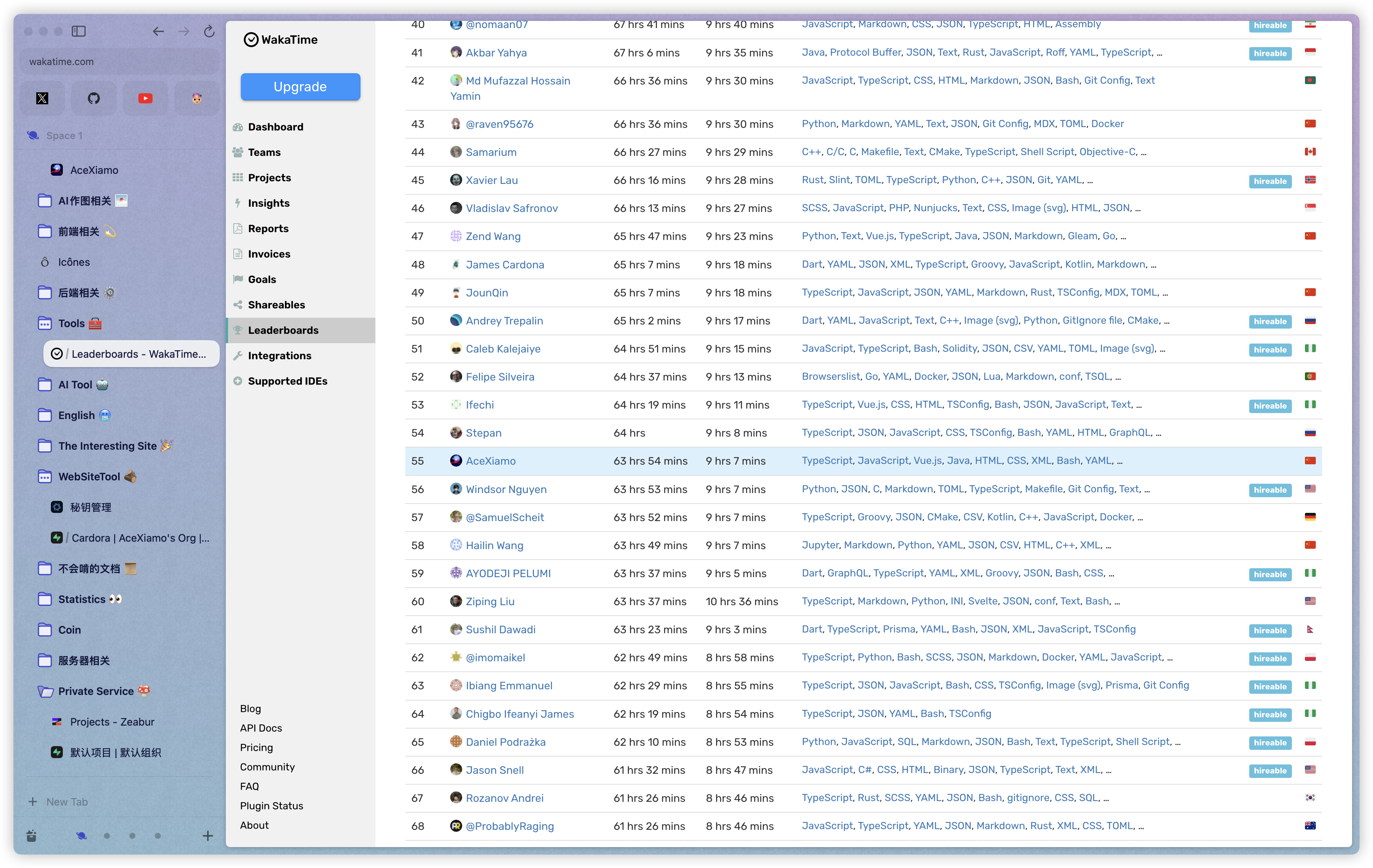The width and height of the screenshot is (1373, 868).
Task: Click Xavier Lau's hireable badge
Action: [x=1270, y=181]
